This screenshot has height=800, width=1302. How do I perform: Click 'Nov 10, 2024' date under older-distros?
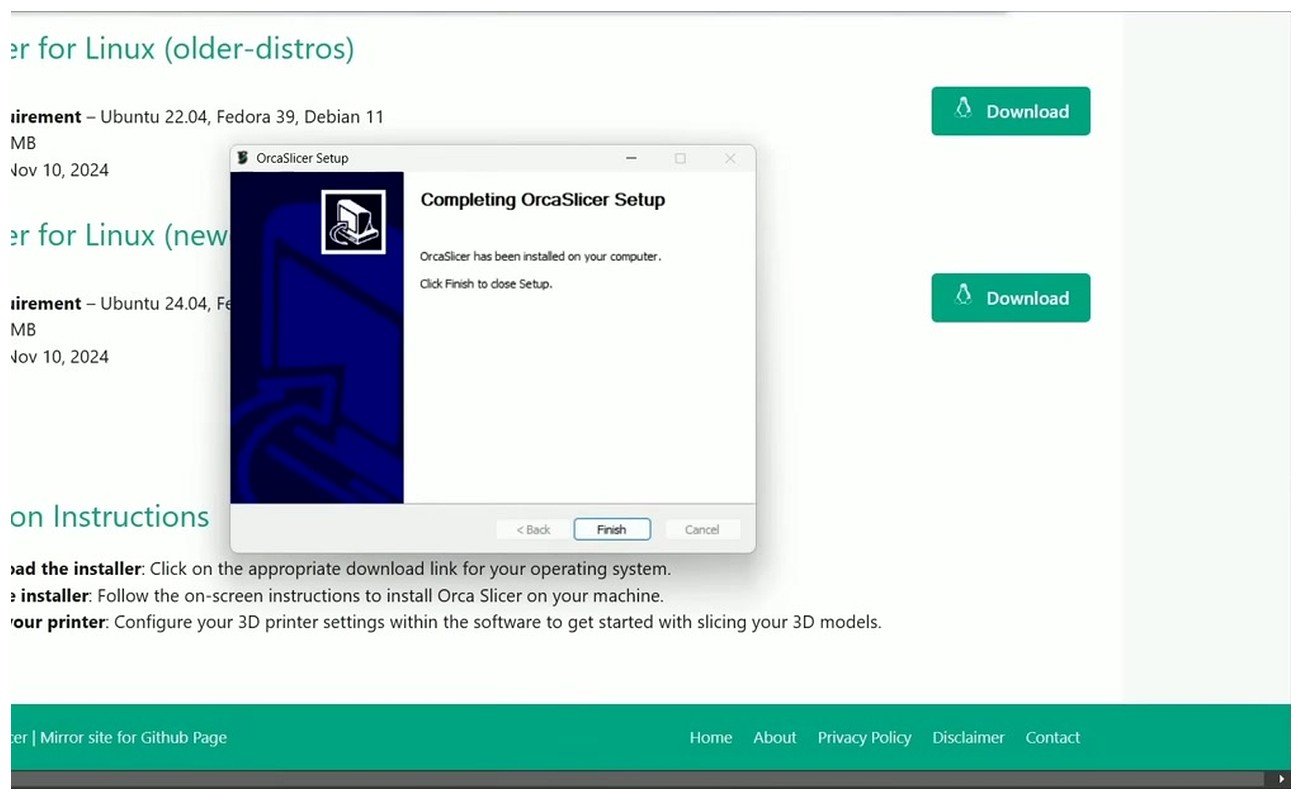click(x=60, y=170)
